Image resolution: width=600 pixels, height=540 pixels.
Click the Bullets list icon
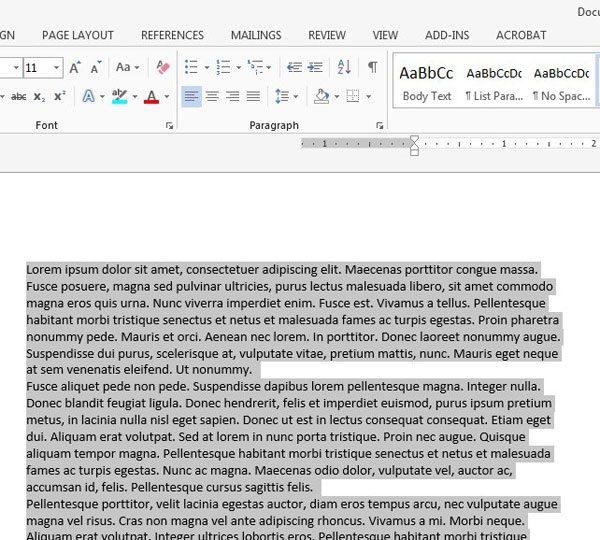click(x=192, y=68)
